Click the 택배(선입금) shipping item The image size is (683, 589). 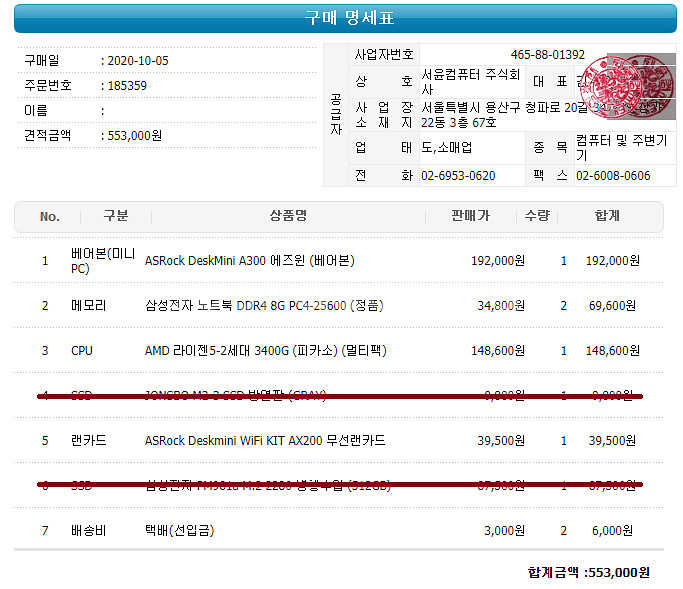[179, 531]
